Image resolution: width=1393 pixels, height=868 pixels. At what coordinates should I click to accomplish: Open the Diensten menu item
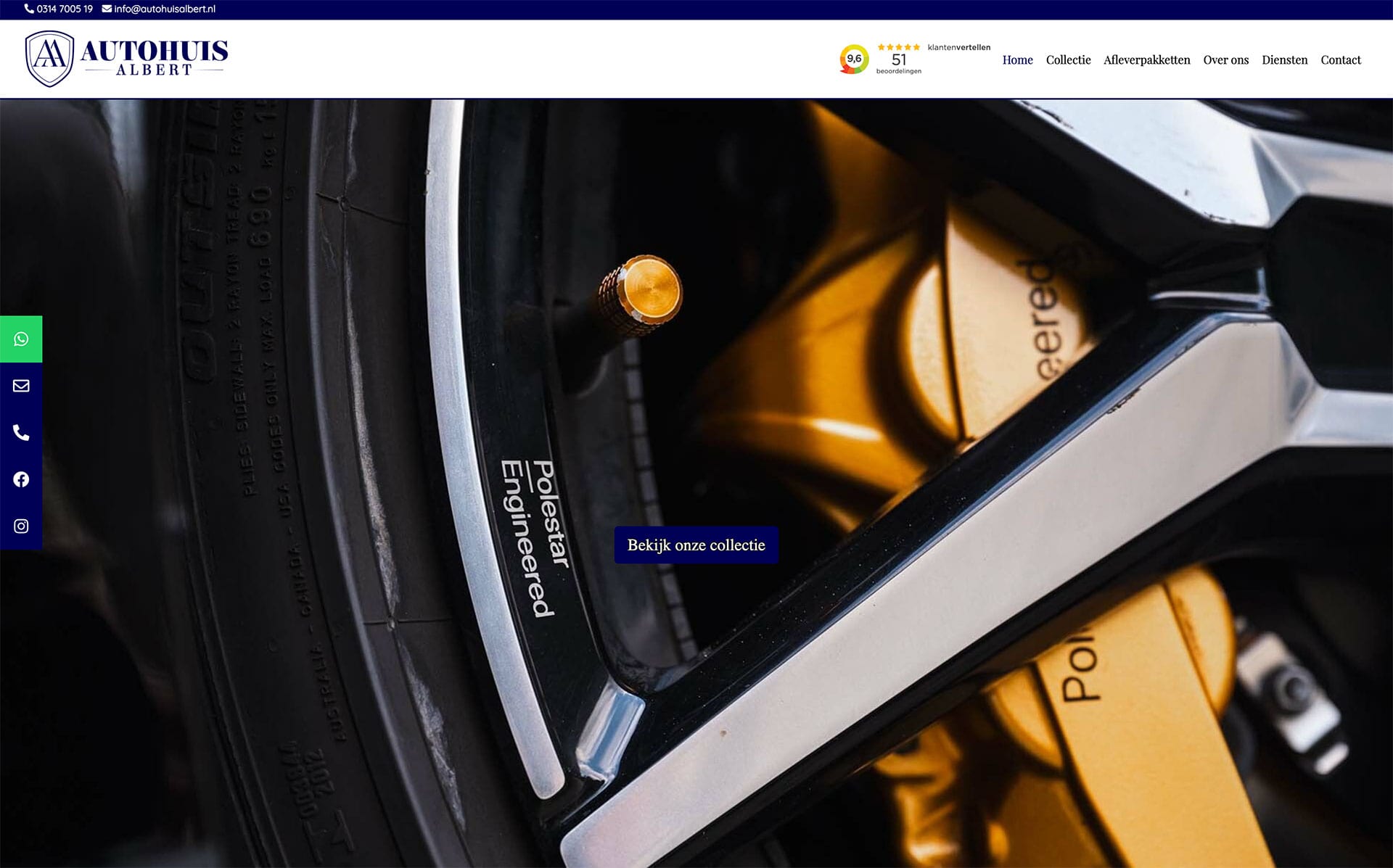click(x=1284, y=59)
